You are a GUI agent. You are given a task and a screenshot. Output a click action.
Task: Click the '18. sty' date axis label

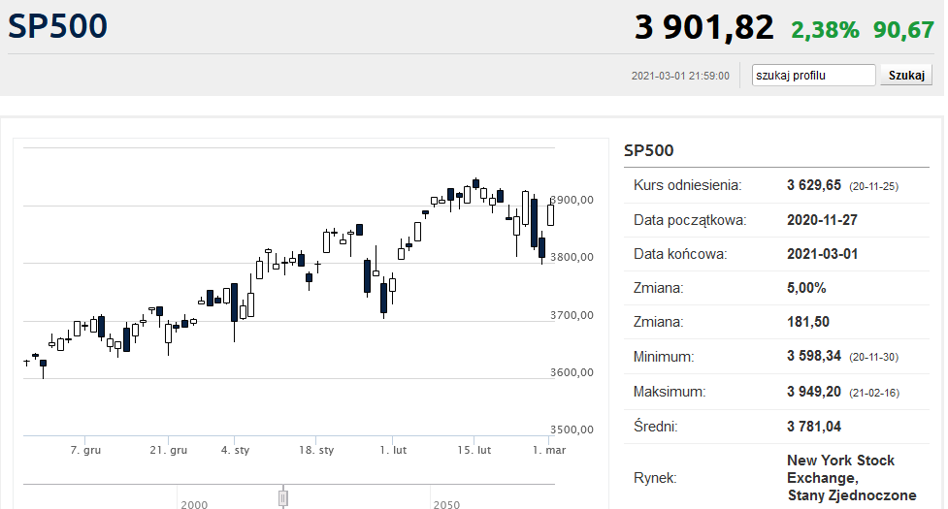pyautogui.click(x=316, y=450)
